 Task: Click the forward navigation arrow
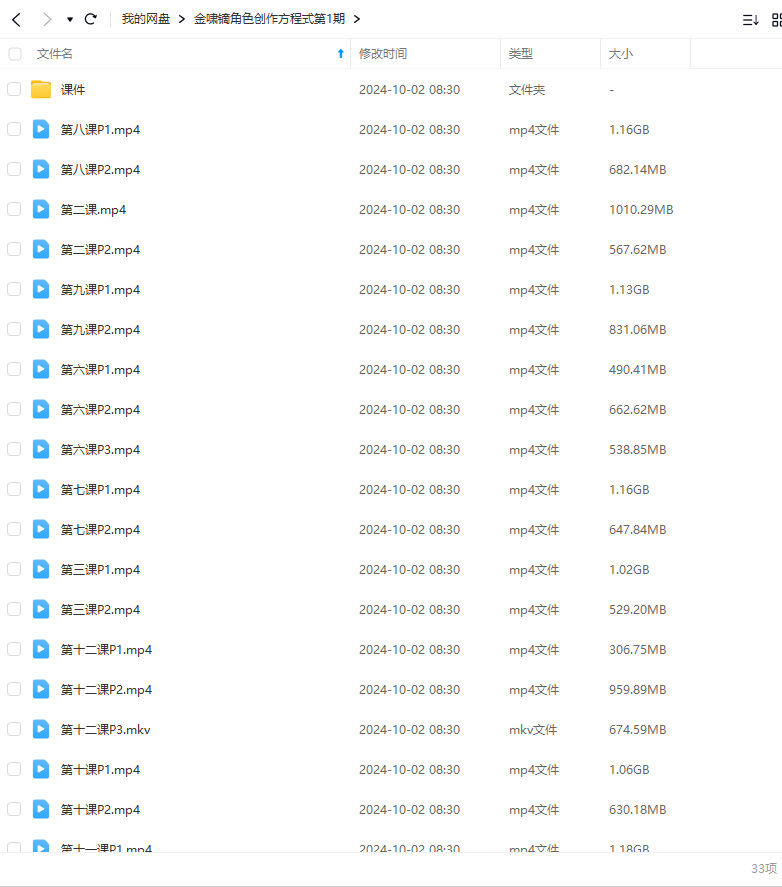click(46, 19)
